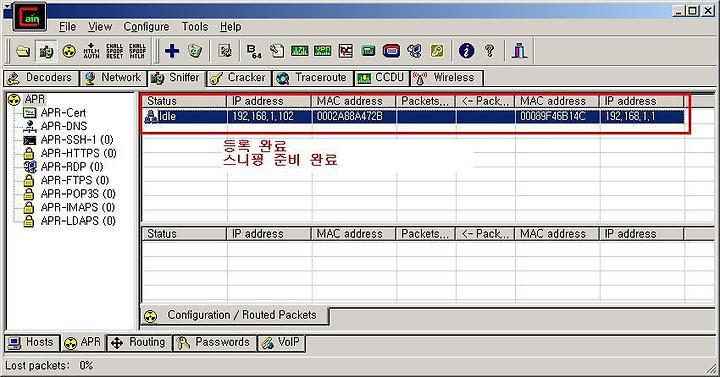Switch to the Routing bottom tab
Image resolution: width=720 pixels, height=377 pixels.
click(139, 343)
